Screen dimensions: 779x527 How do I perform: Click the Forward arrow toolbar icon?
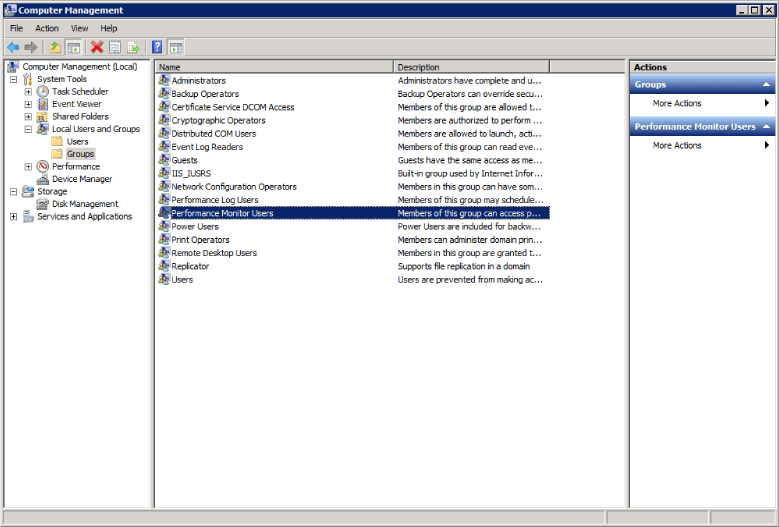point(31,48)
